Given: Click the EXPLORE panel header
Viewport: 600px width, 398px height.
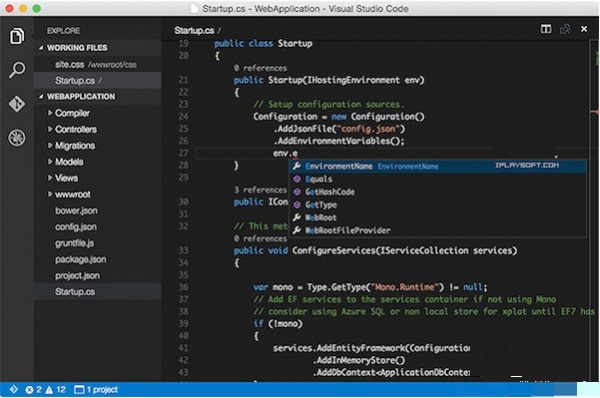Looking at the screenshot, I should (x=64, y=31).
